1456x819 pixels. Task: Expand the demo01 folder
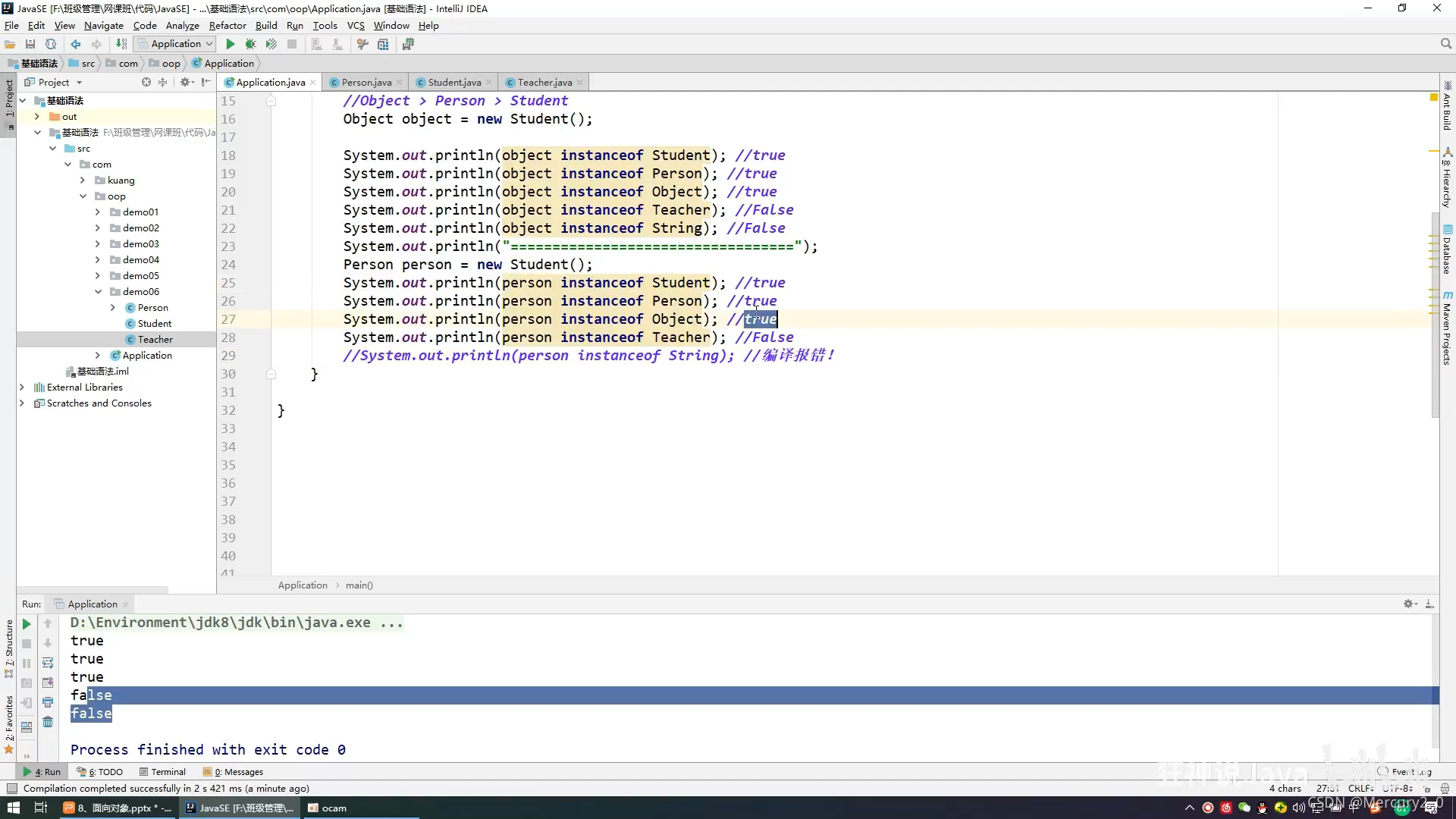click(98, 212)
